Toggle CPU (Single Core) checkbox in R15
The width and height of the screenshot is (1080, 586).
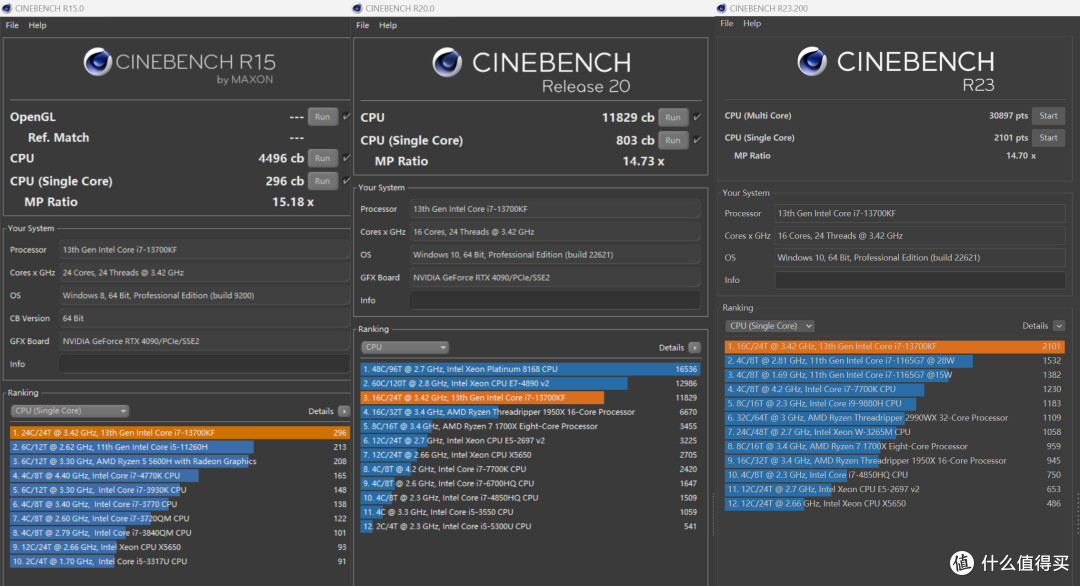[x=346, y=180]
